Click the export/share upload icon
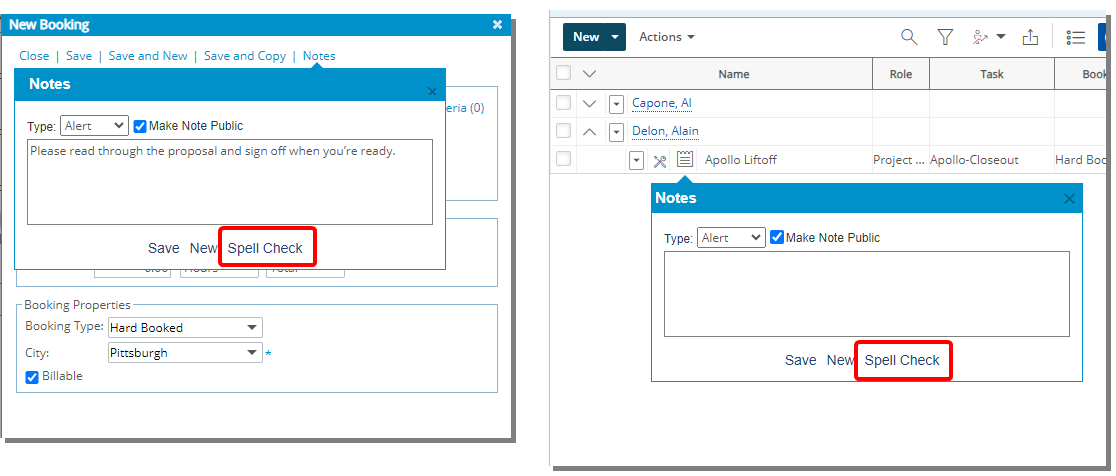This screenshot has width=1116, height=476. click(x=1030, y=37)
